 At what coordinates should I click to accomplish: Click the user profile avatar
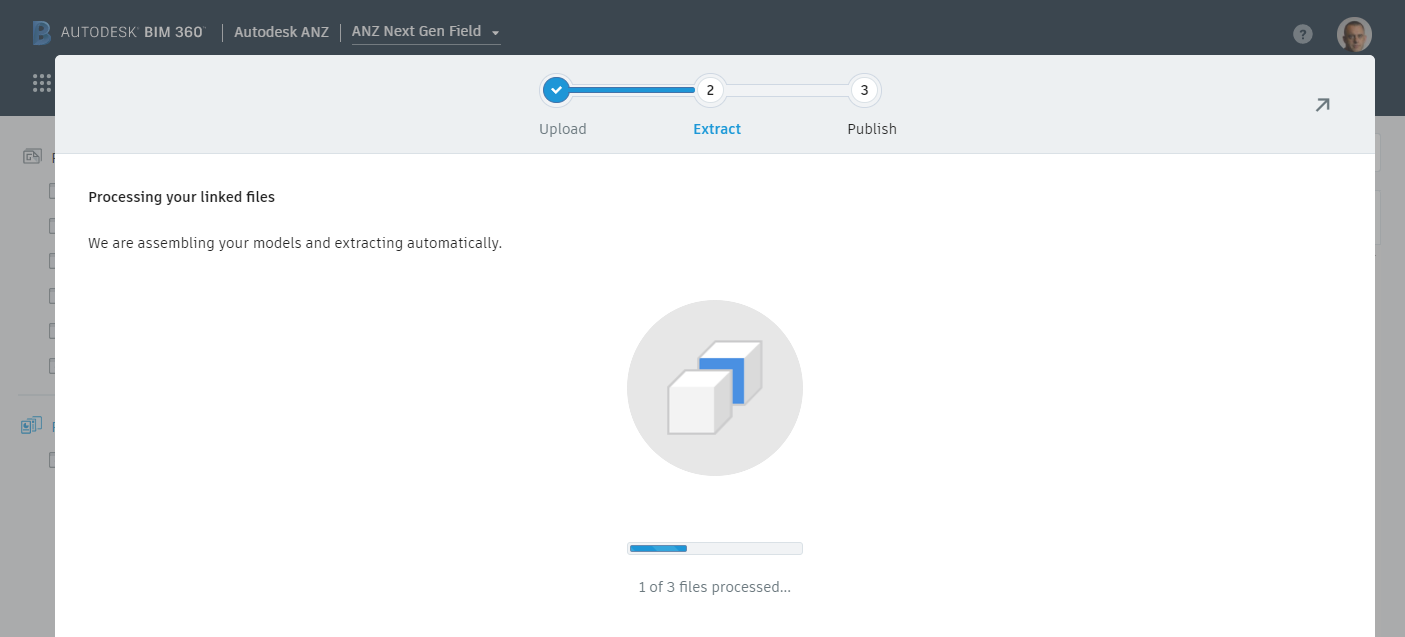pos(1354,33)
